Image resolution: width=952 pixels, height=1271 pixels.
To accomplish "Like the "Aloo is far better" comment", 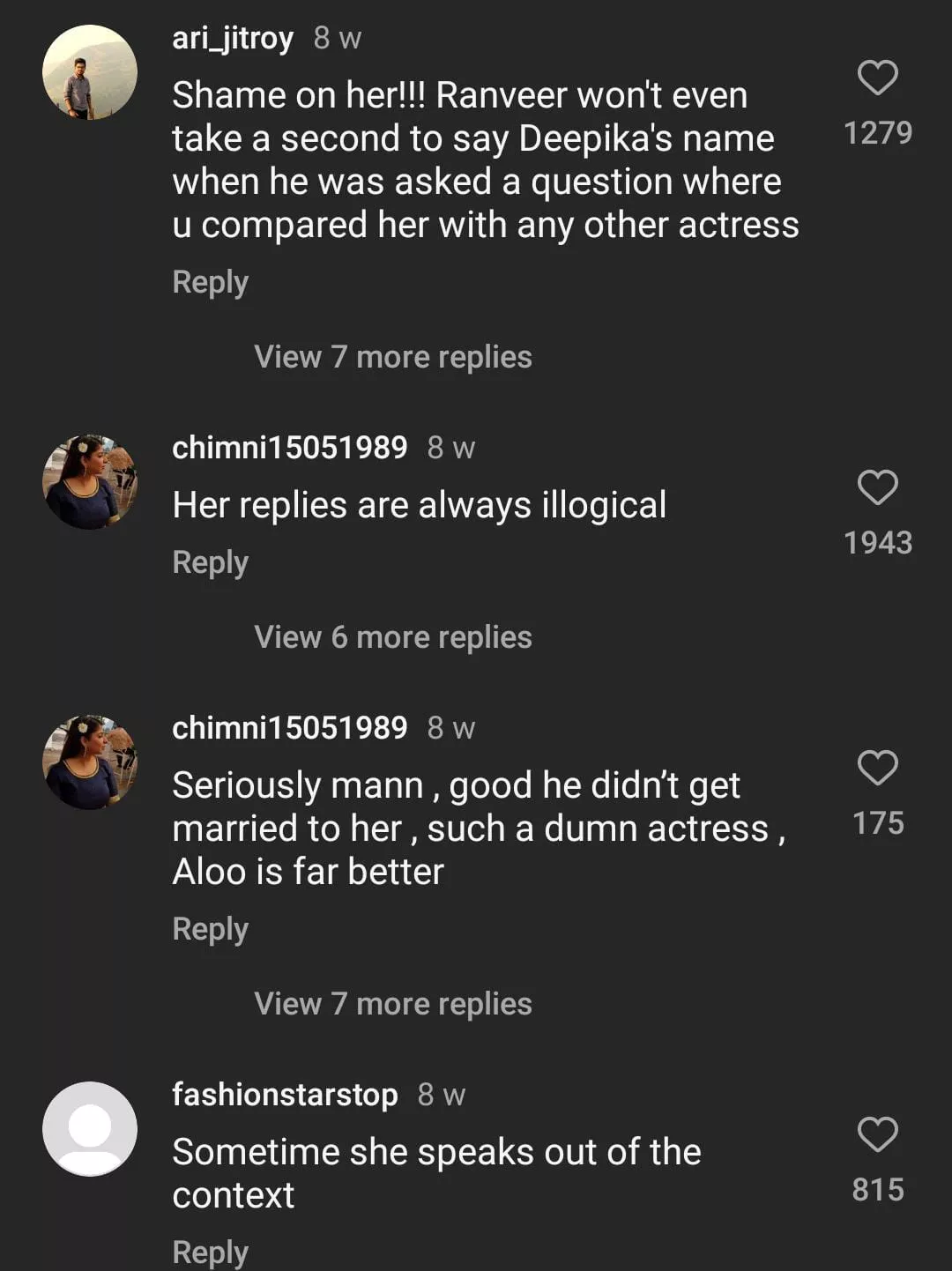I will (x=877, y=768).
